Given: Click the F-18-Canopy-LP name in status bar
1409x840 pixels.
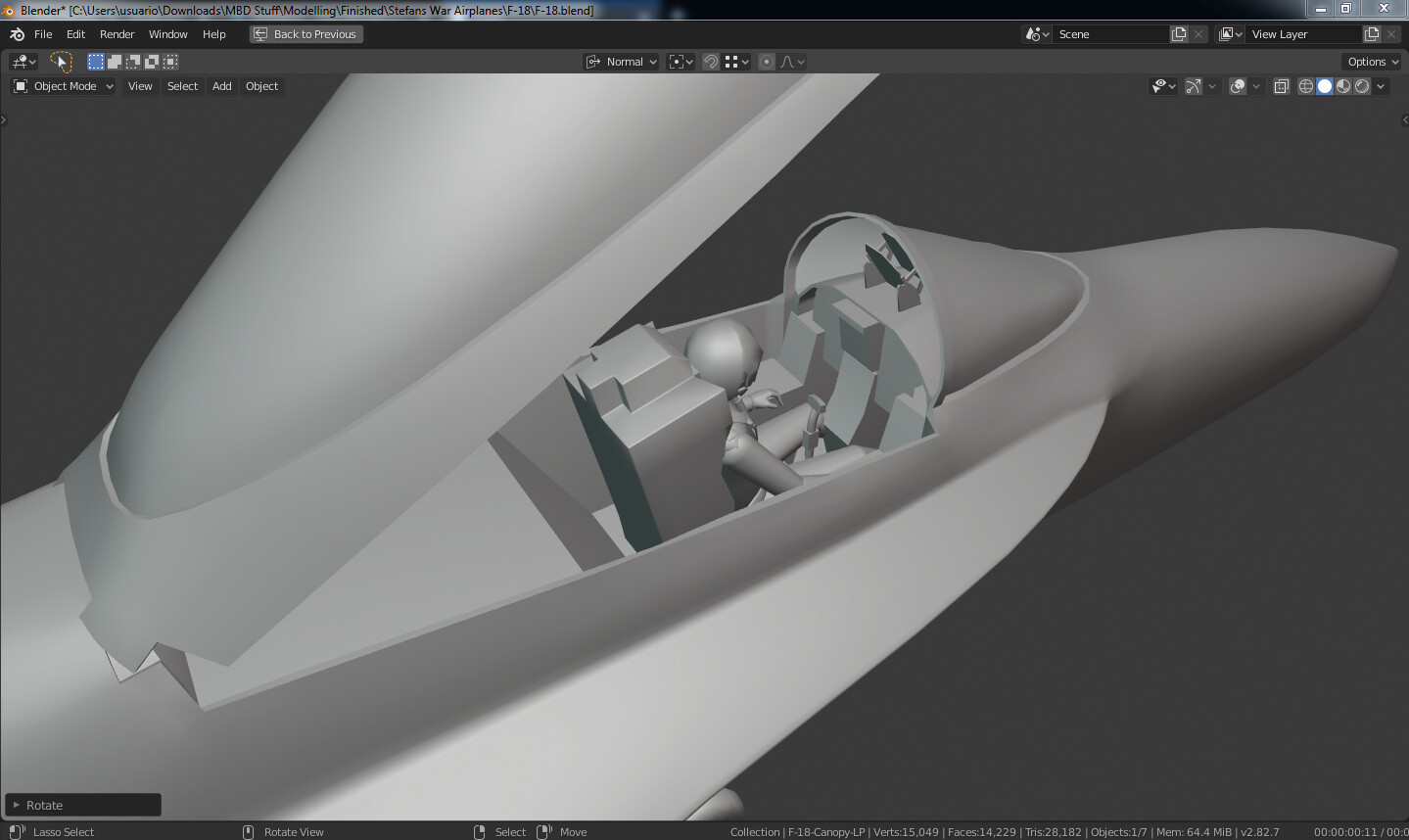Looking at the screenshot, I should (826, 832).
